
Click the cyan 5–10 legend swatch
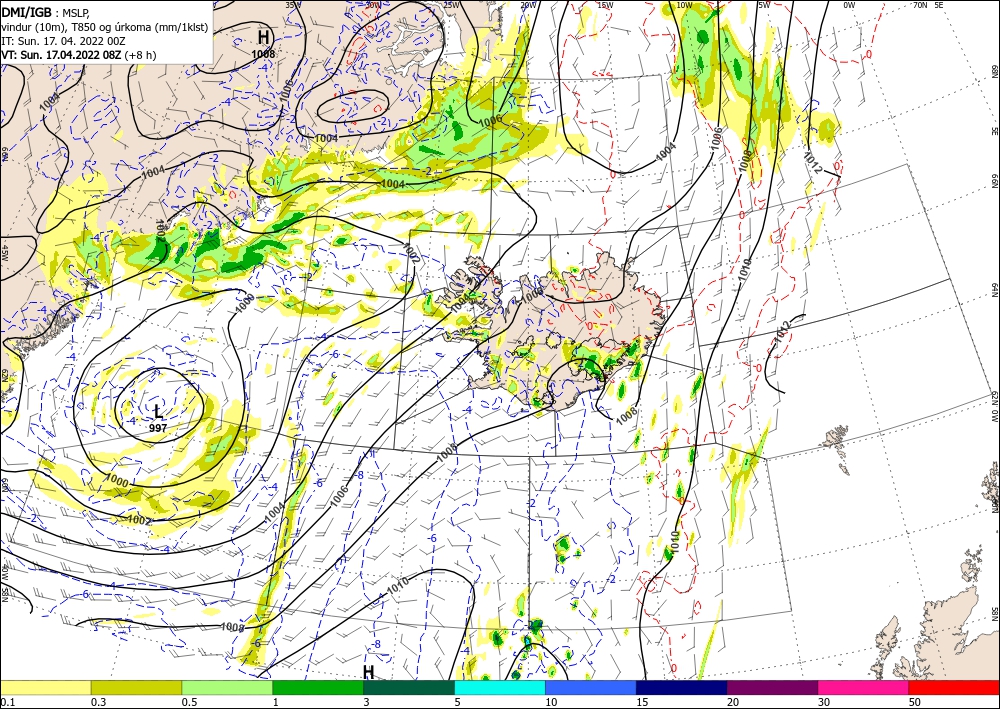point(500,687)
